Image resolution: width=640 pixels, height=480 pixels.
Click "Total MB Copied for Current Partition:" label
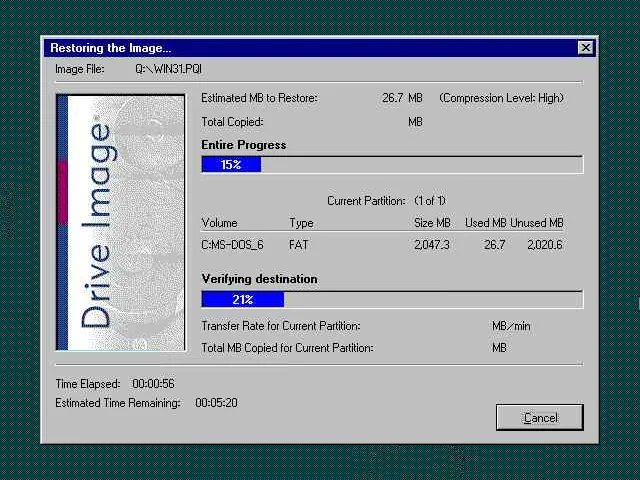click(x=287, y=348)
